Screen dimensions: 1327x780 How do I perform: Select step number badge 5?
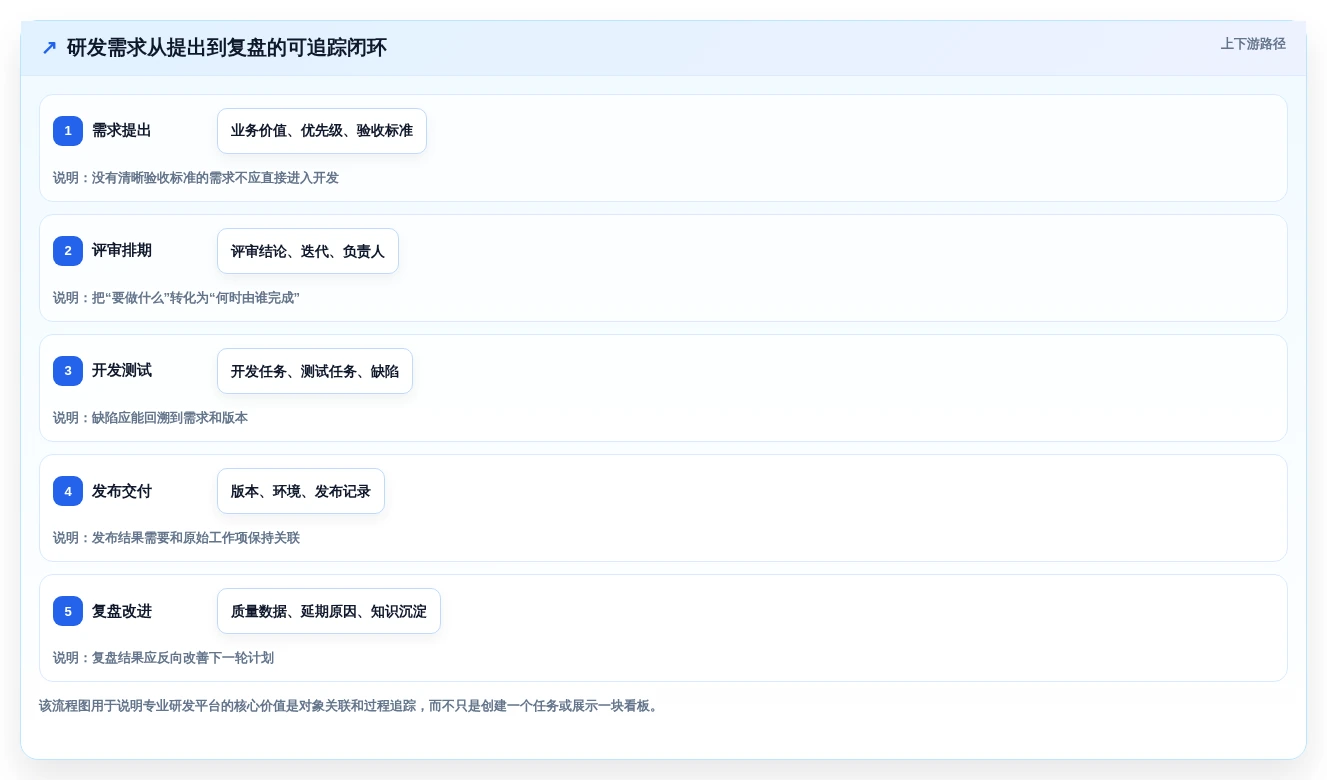point(68,611)
